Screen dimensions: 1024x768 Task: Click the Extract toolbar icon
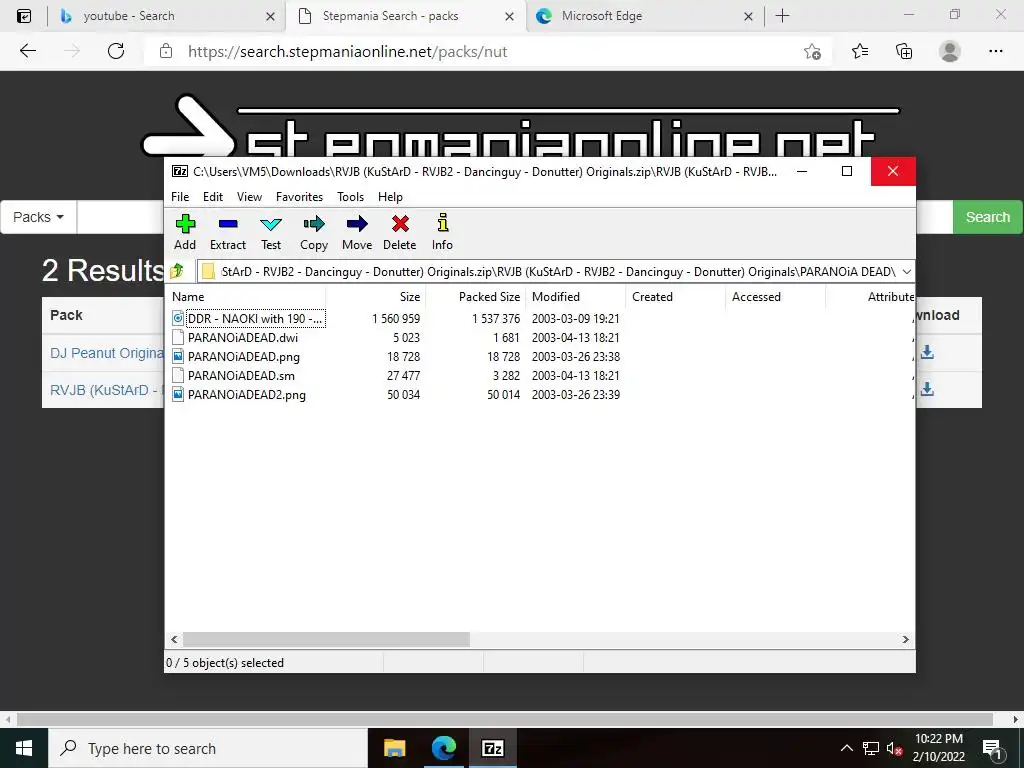coord(227,232)
